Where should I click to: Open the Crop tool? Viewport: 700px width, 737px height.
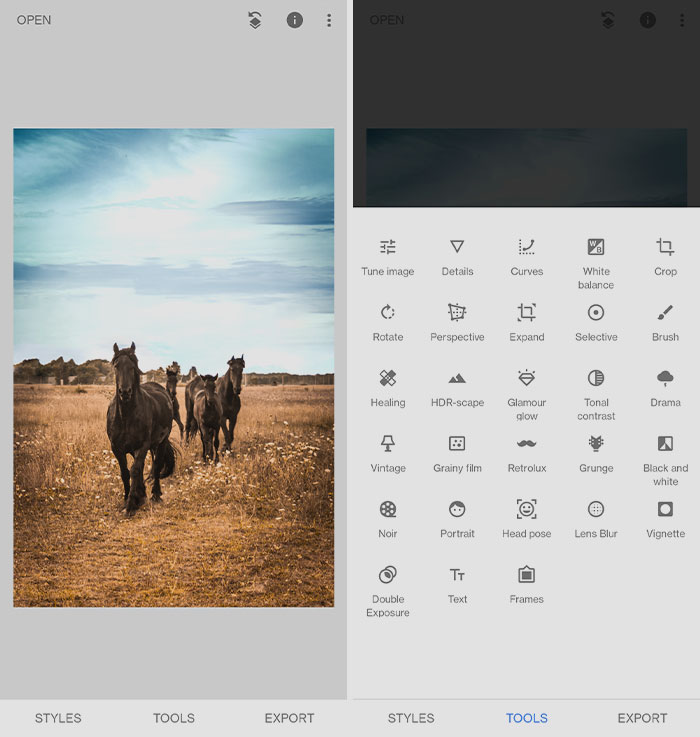point(665,256)
